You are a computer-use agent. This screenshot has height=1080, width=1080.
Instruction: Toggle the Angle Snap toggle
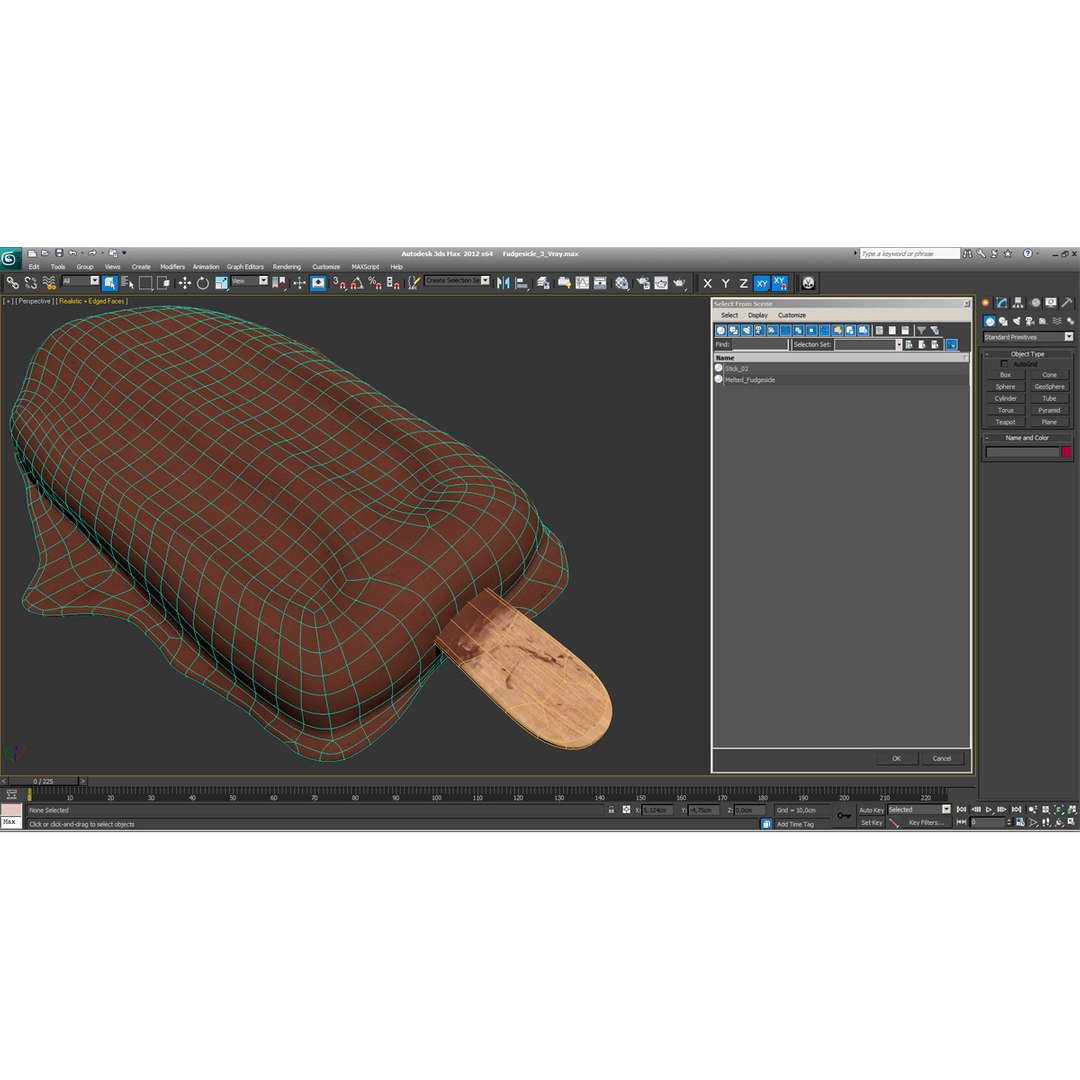tap(357, 283)
